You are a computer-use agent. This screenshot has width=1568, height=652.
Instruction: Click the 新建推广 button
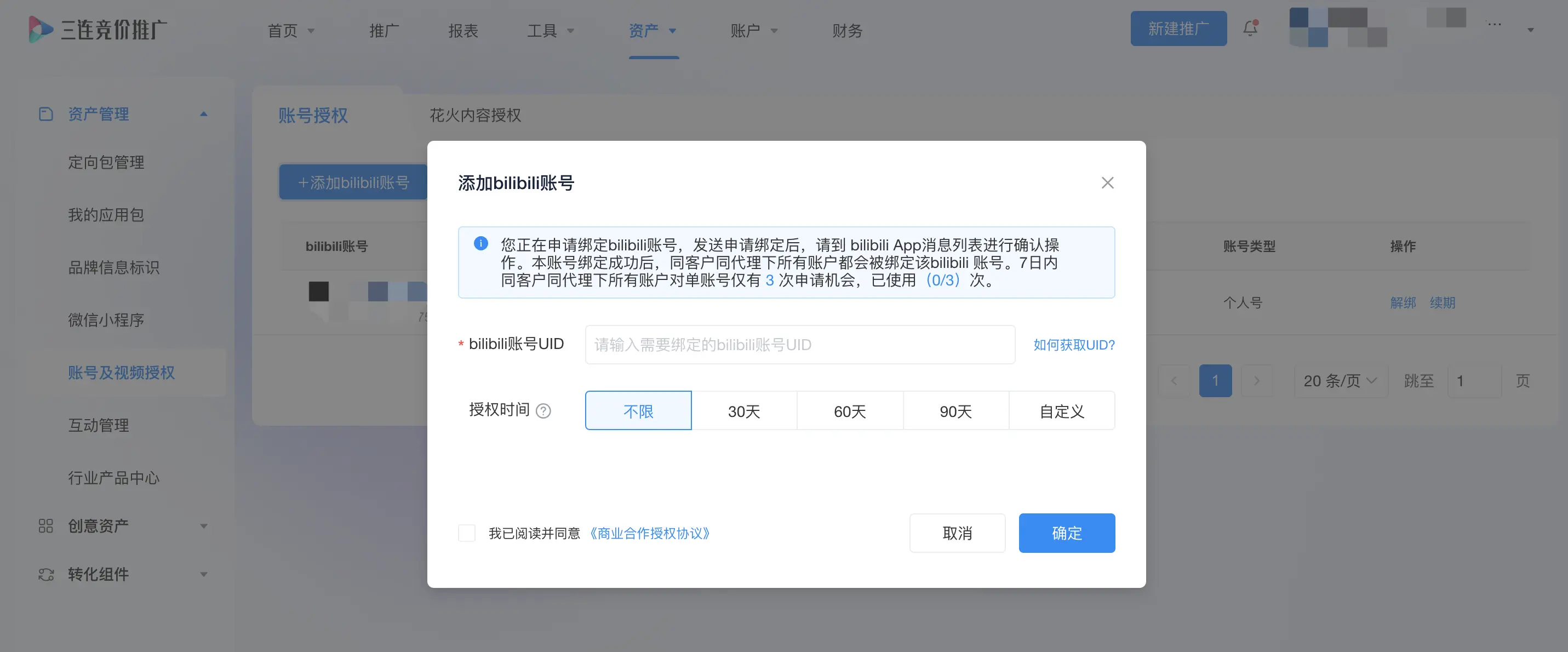[x=1178, y=28]
